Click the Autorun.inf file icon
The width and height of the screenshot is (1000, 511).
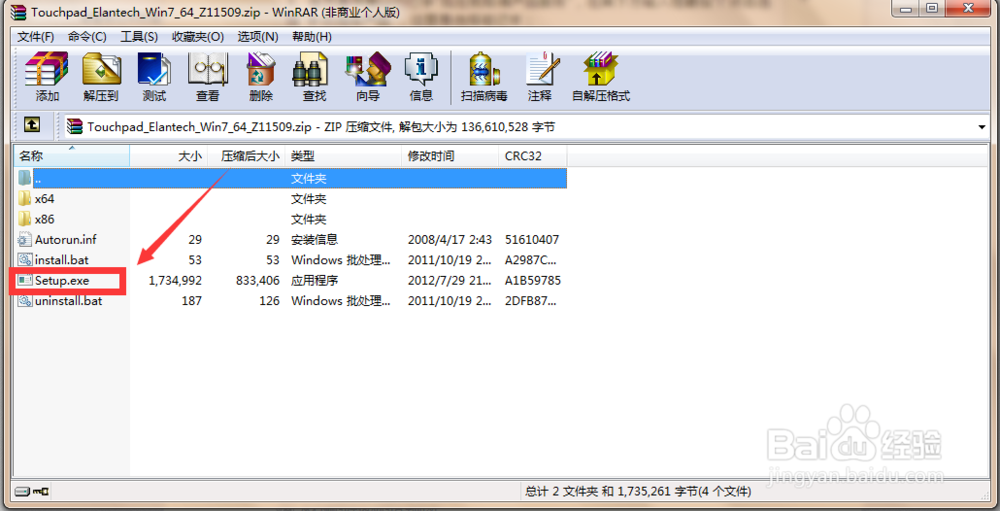pyautogui.click(x=25, y=240)
